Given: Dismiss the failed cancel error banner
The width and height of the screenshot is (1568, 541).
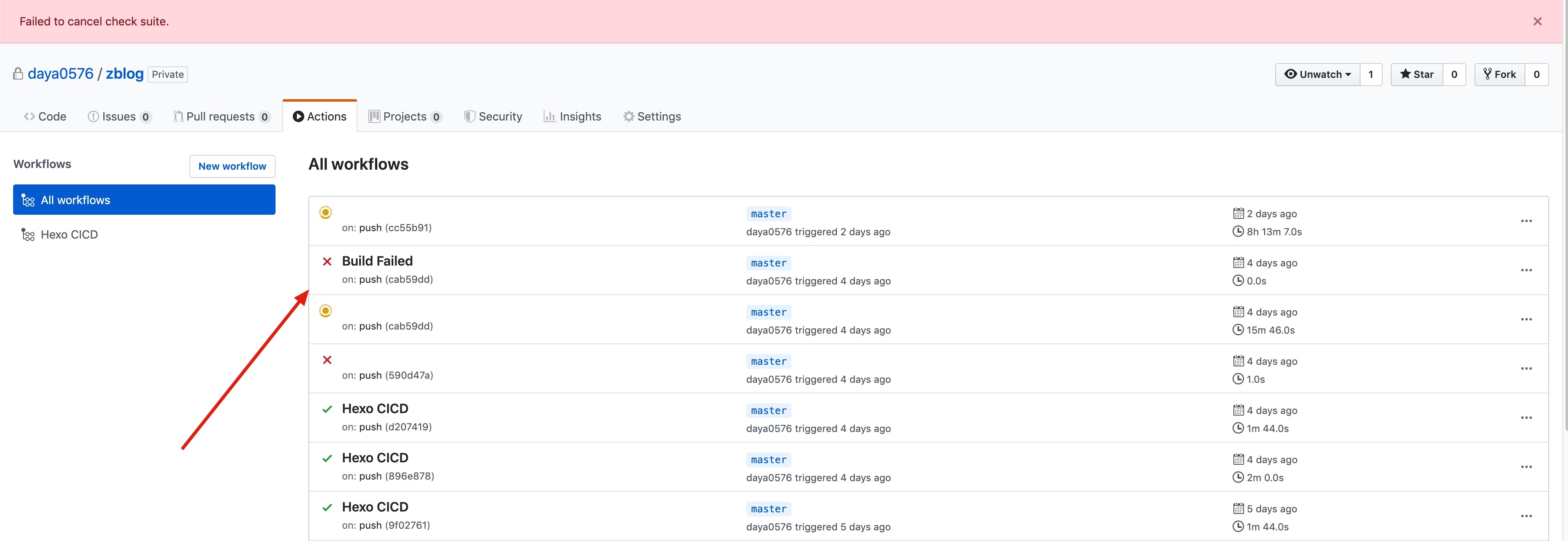Looking at the screenshot, I should click(1537, 21).
